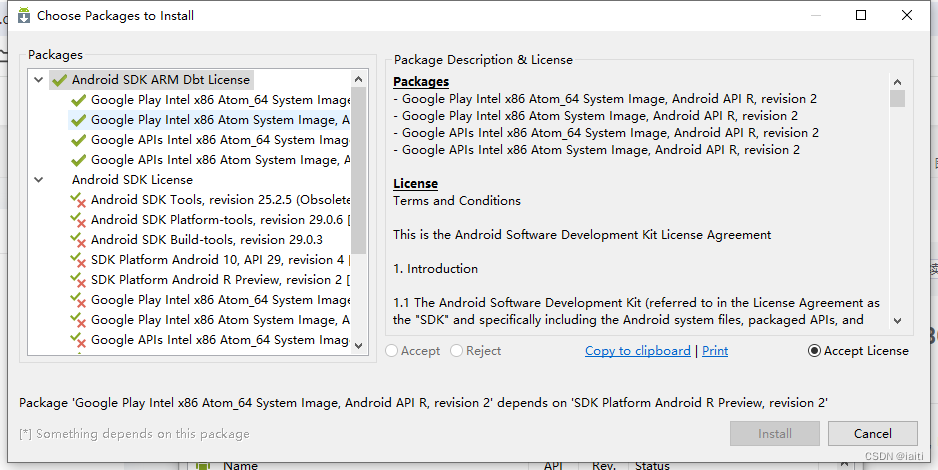Click the status icon next to Android SDK Platform-tools 29.0.6

(x=78, y=220)
